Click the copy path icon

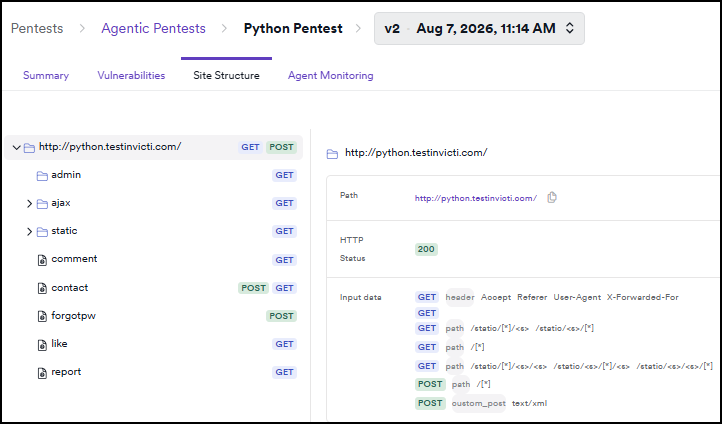[x=552, y=197]
